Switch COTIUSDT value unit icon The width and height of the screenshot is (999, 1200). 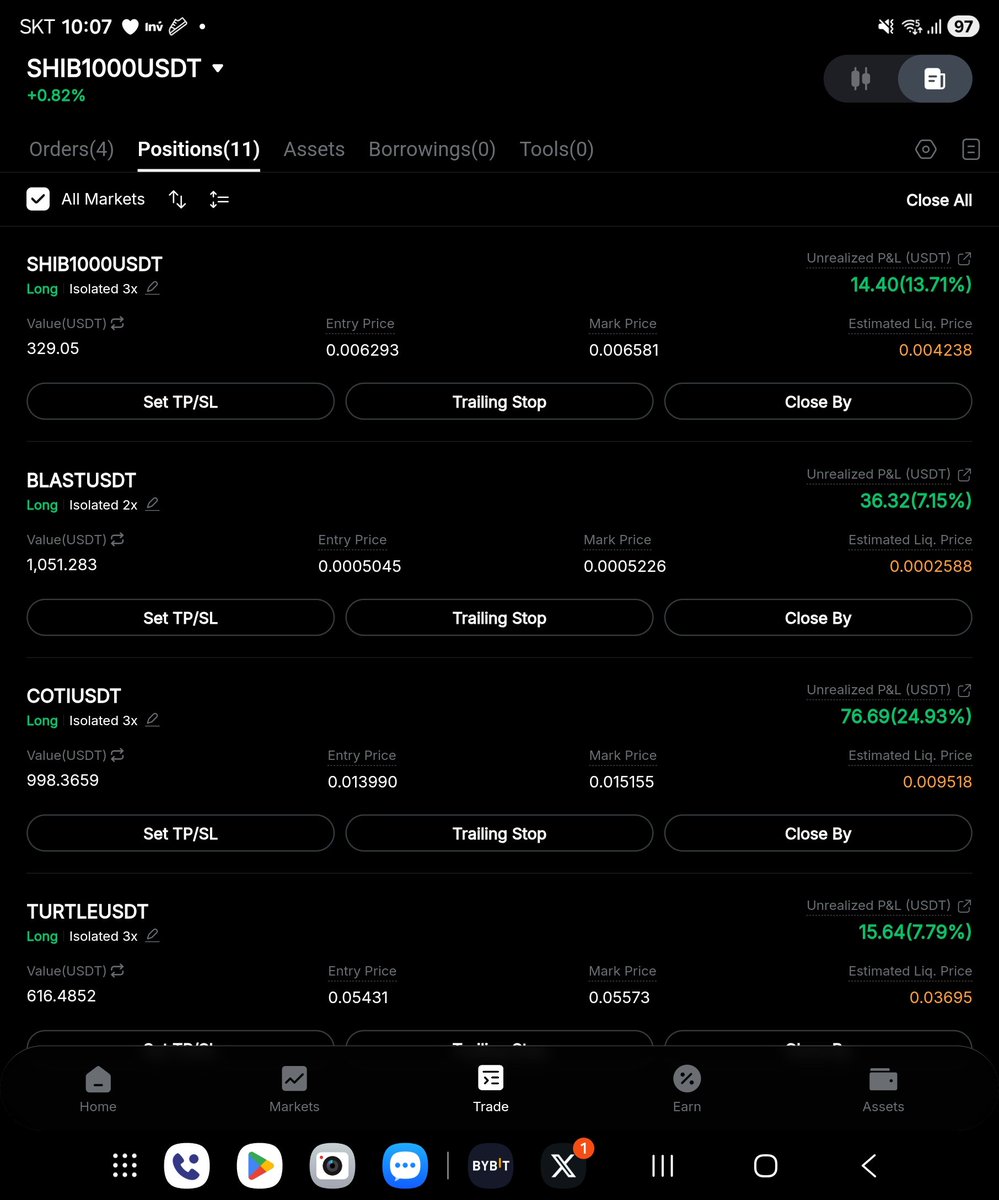[117, 755]
